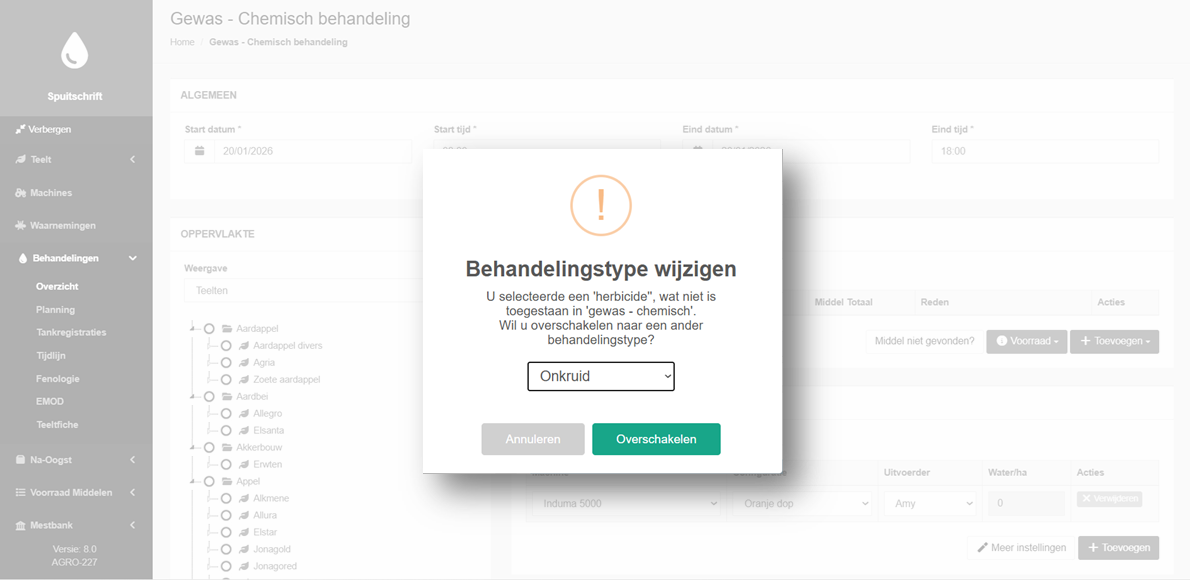
Task: Select the Allura radio button
Action: [226, 515]
